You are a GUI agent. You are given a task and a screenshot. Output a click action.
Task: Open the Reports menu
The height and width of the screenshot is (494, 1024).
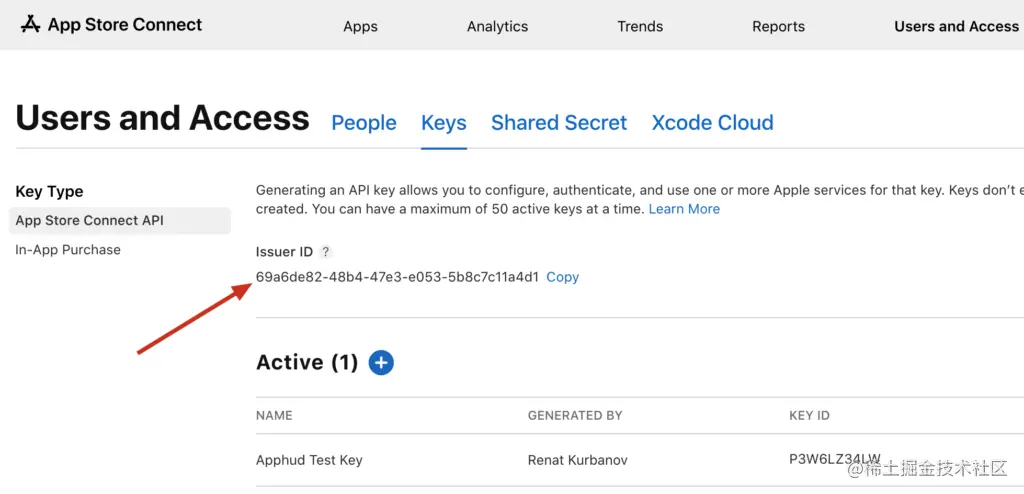point(778,27)
